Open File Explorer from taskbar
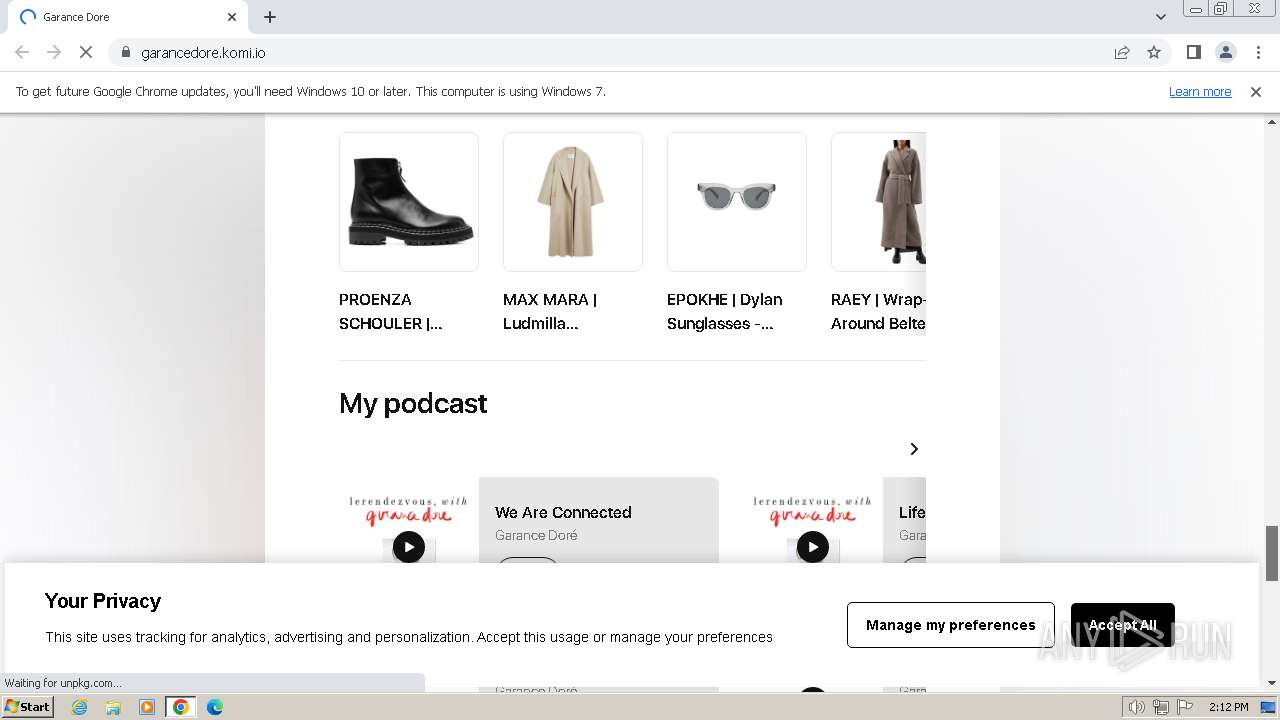The height and width of the screenshot is (720, 1280). [113, 707]
